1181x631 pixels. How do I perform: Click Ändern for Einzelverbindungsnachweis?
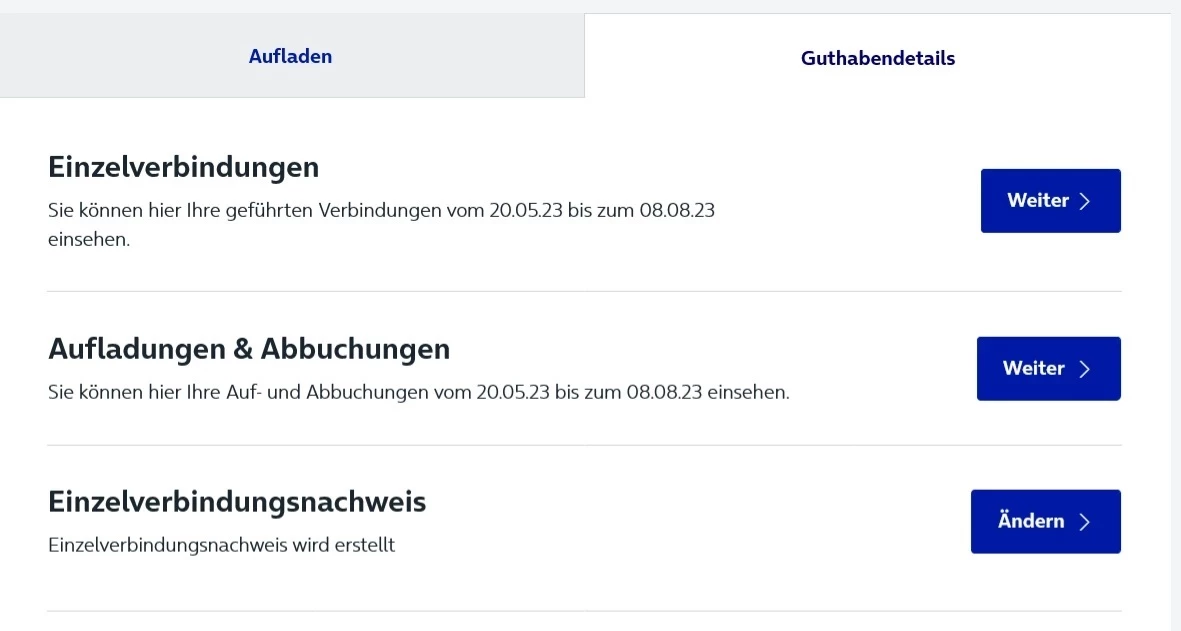pos(1045,521)
